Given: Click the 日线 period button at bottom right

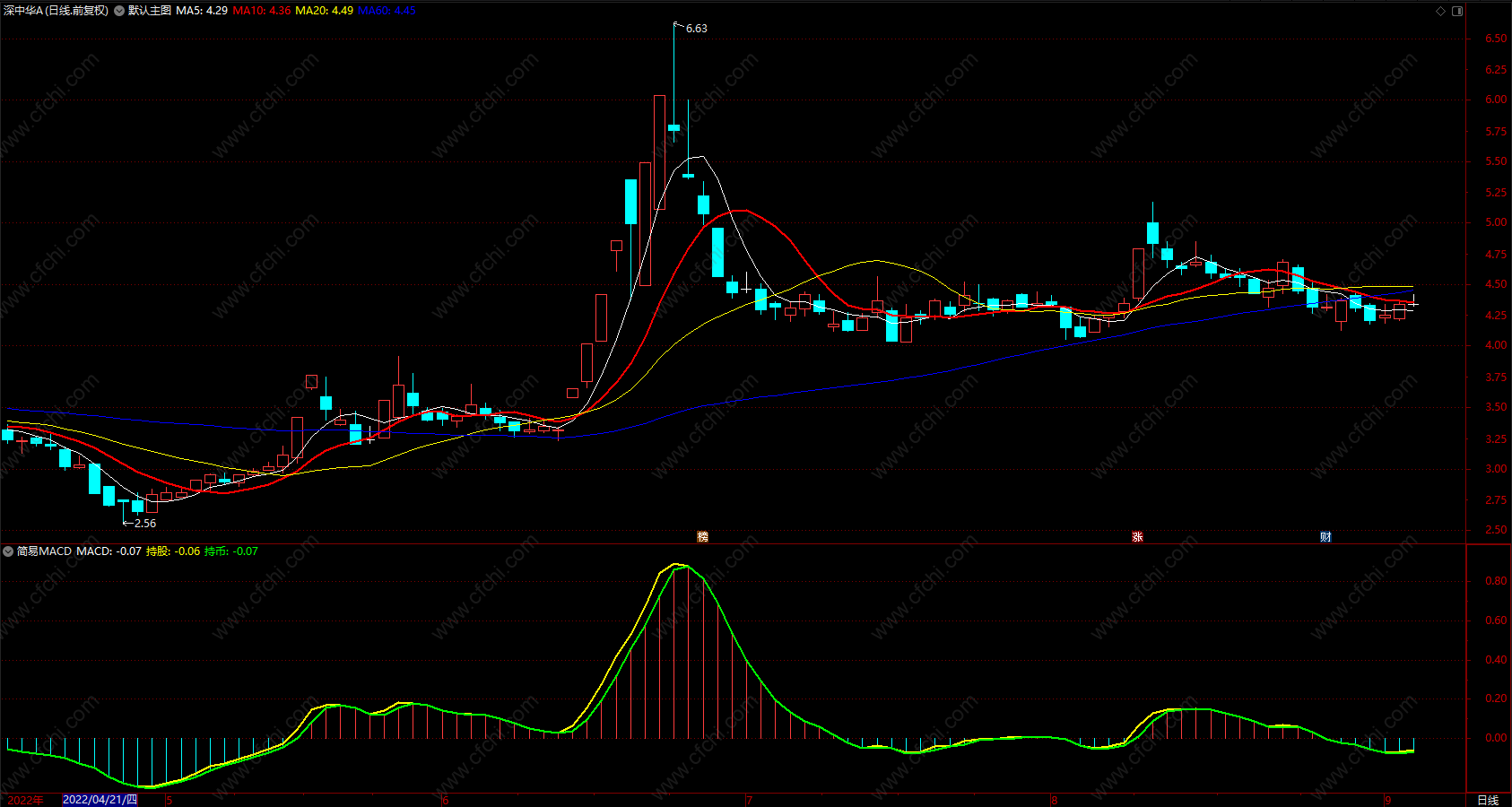Looking at the screenshot, I should (x=1488, y=800).
